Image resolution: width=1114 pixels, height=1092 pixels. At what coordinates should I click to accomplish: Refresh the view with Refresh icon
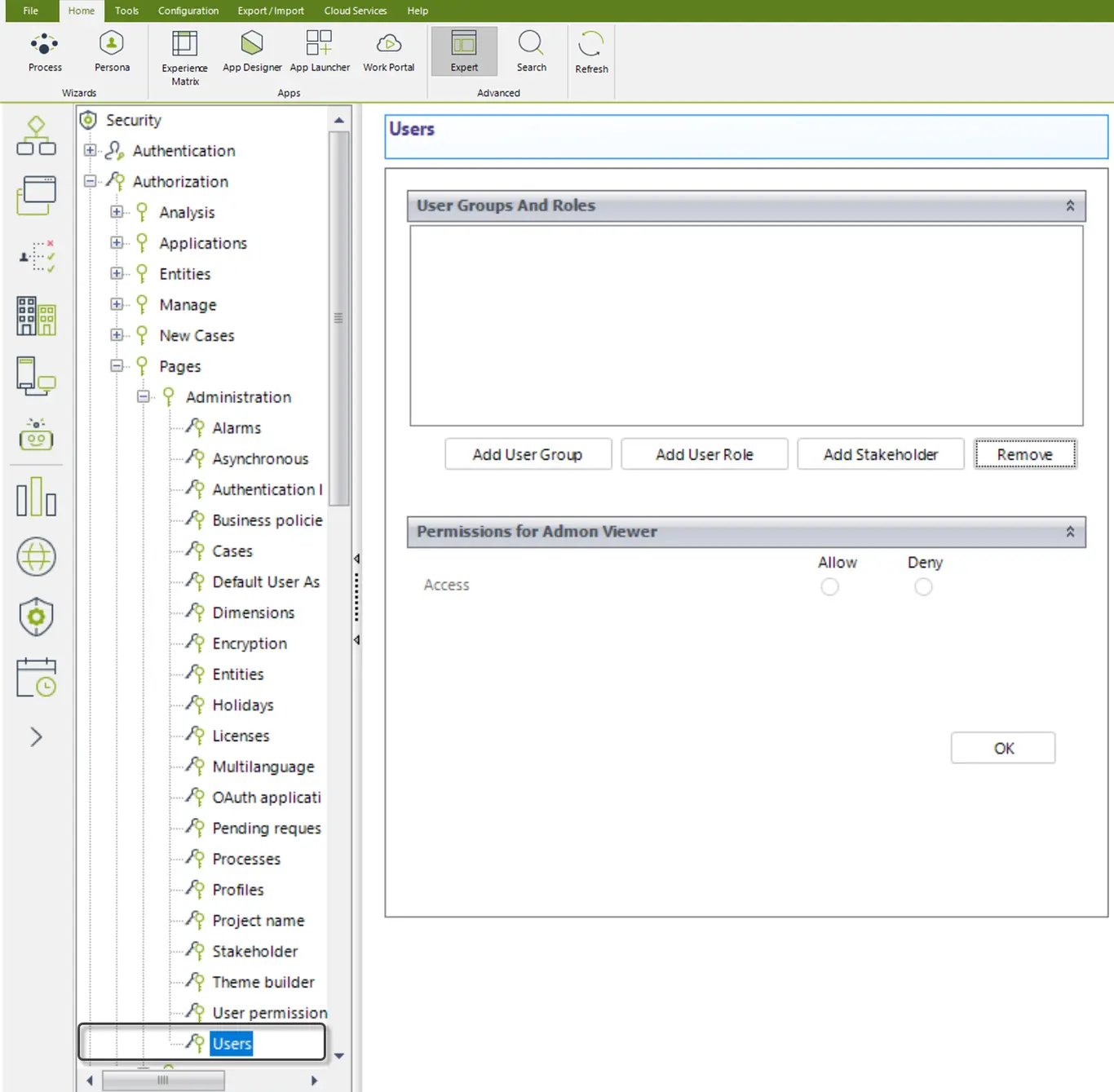[x=591, y=53]
